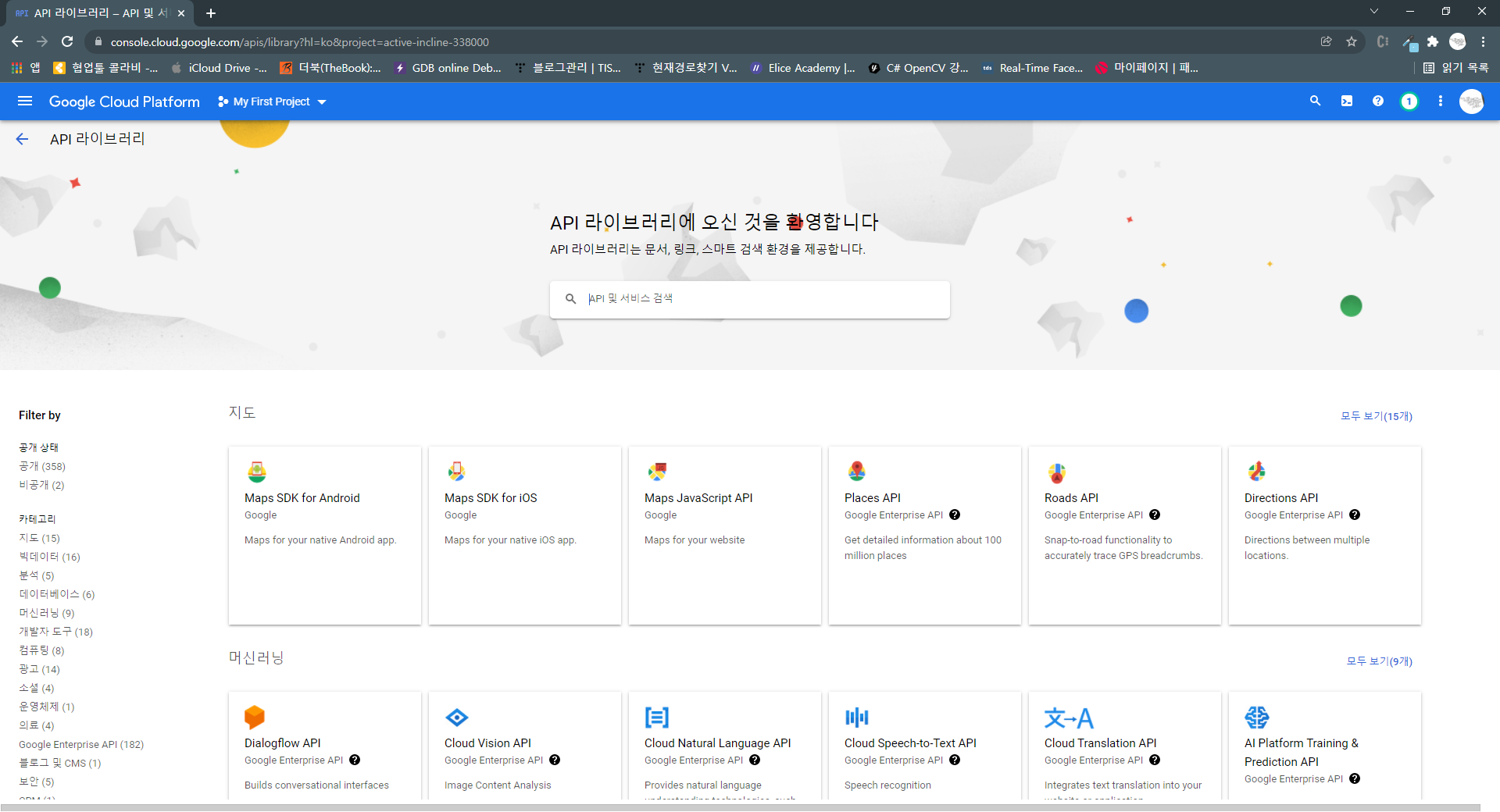Click the Maps SDK for iOS icon
The width and height of the screenshot is (1500, 812).
pos(456,472)
